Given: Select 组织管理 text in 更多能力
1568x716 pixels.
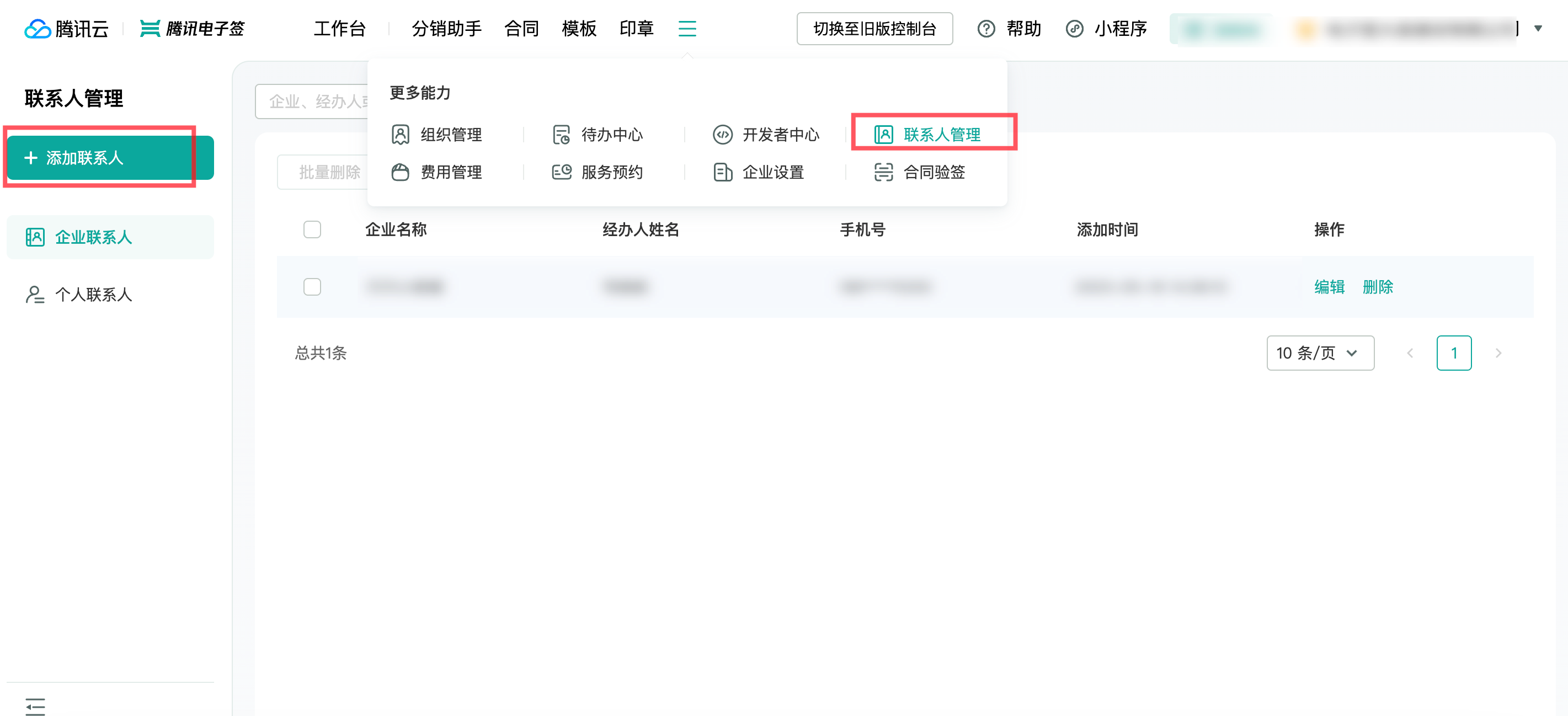Looking at the screenshot, I should (x=451, y=135).
